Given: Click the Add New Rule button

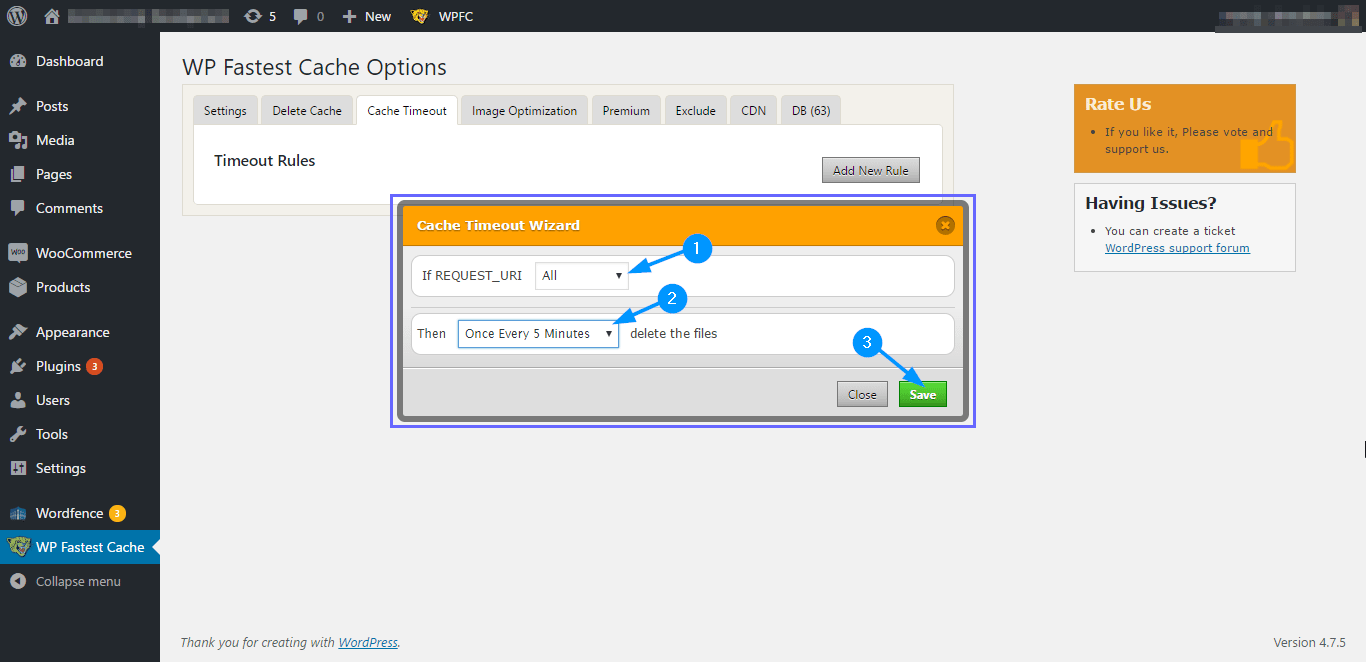Looking at the screenshot, I should pyautogui.click(x=870, y=170).
